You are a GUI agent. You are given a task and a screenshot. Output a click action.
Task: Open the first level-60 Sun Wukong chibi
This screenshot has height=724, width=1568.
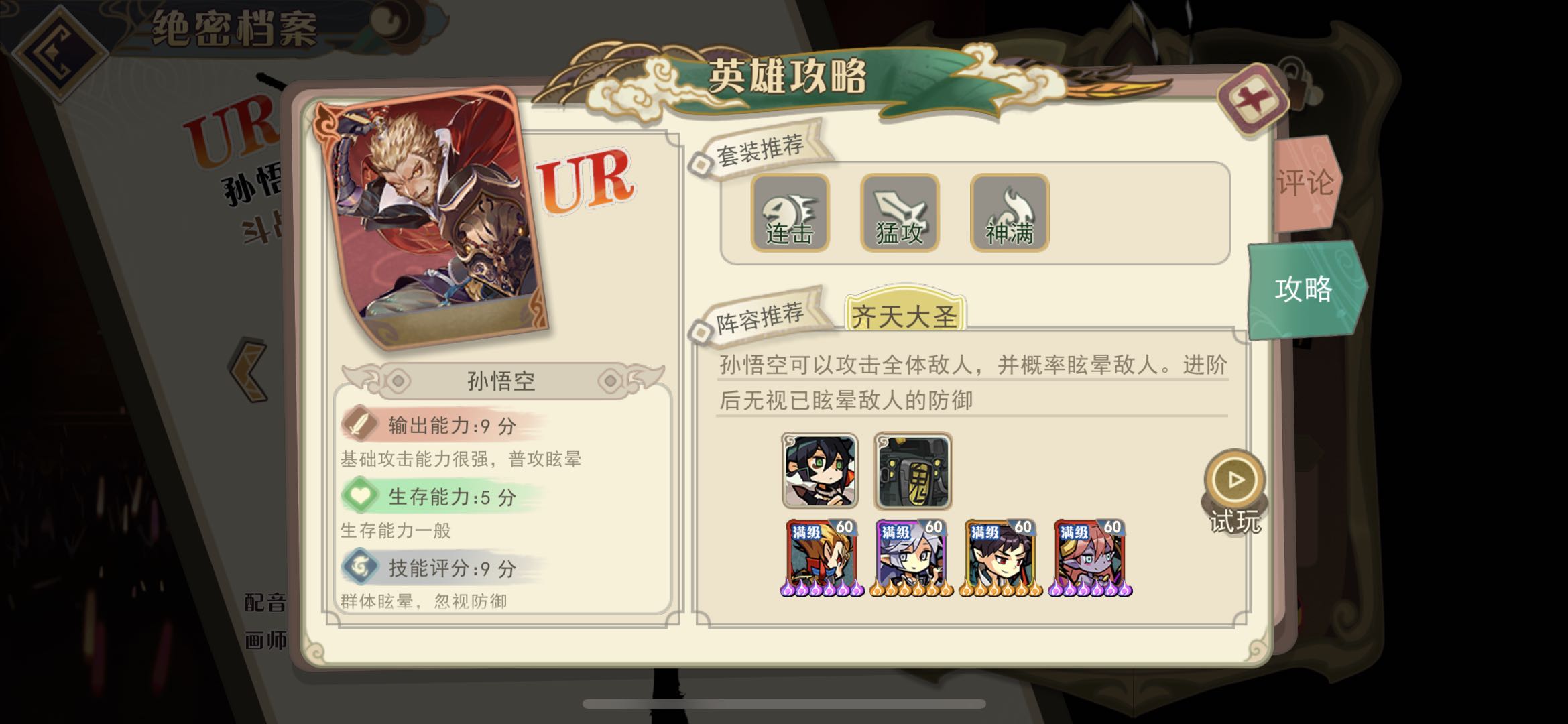pyautogui.click(x=822, y=558)
